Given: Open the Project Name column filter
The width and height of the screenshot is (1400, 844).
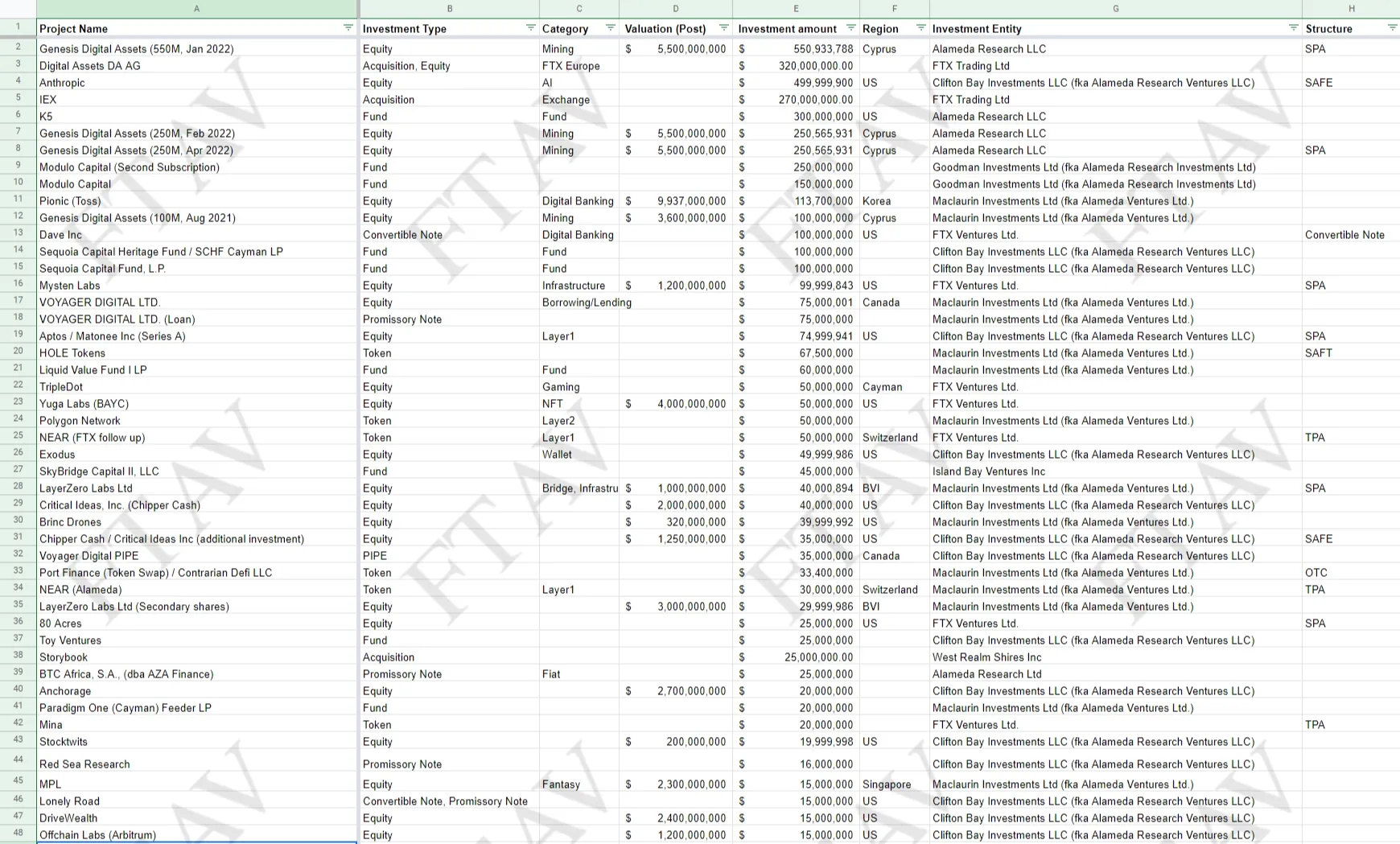Looking at the screenshot, I should tap(348, 28).
